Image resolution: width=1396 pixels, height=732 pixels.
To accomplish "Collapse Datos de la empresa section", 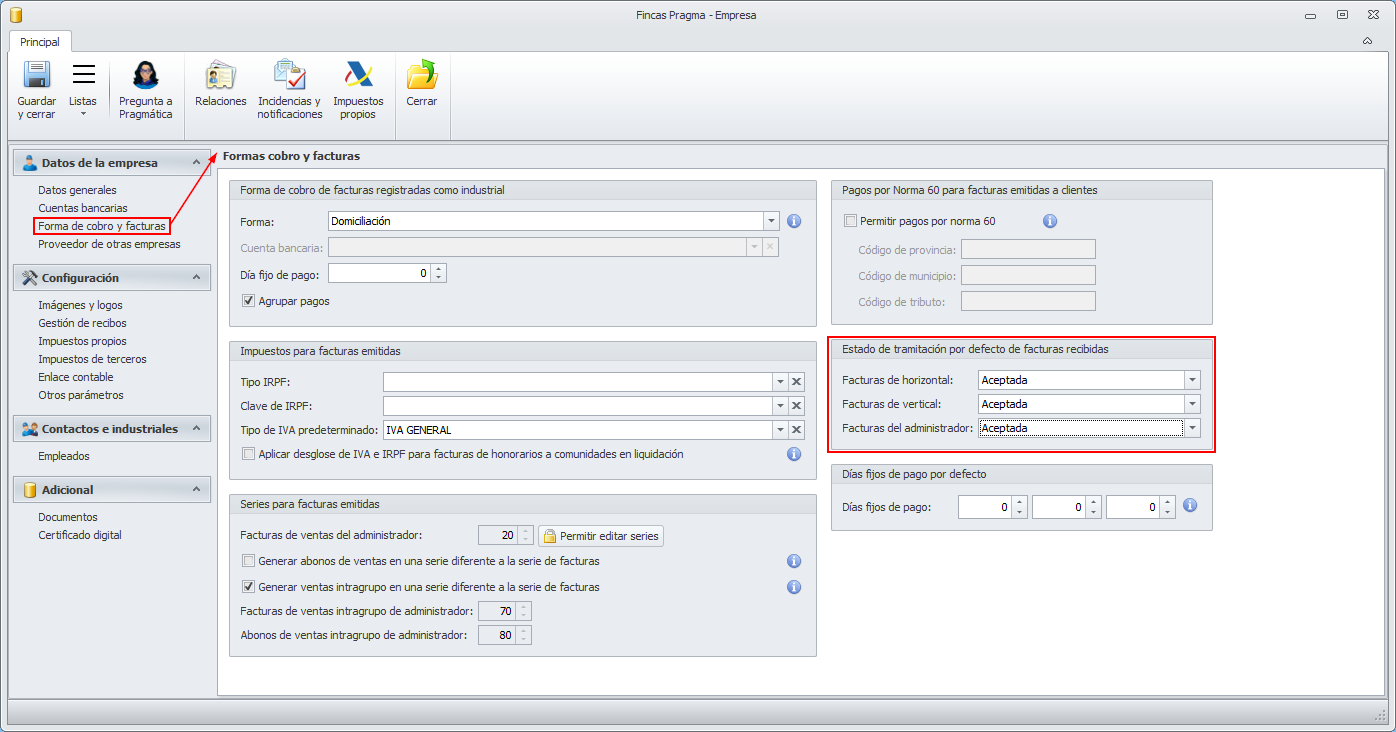I will tap(196, 163).
